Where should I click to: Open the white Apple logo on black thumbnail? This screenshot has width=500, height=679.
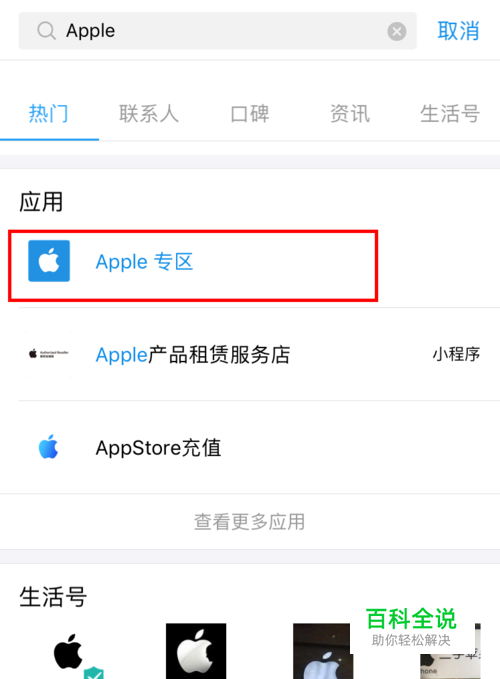(196, 651)
